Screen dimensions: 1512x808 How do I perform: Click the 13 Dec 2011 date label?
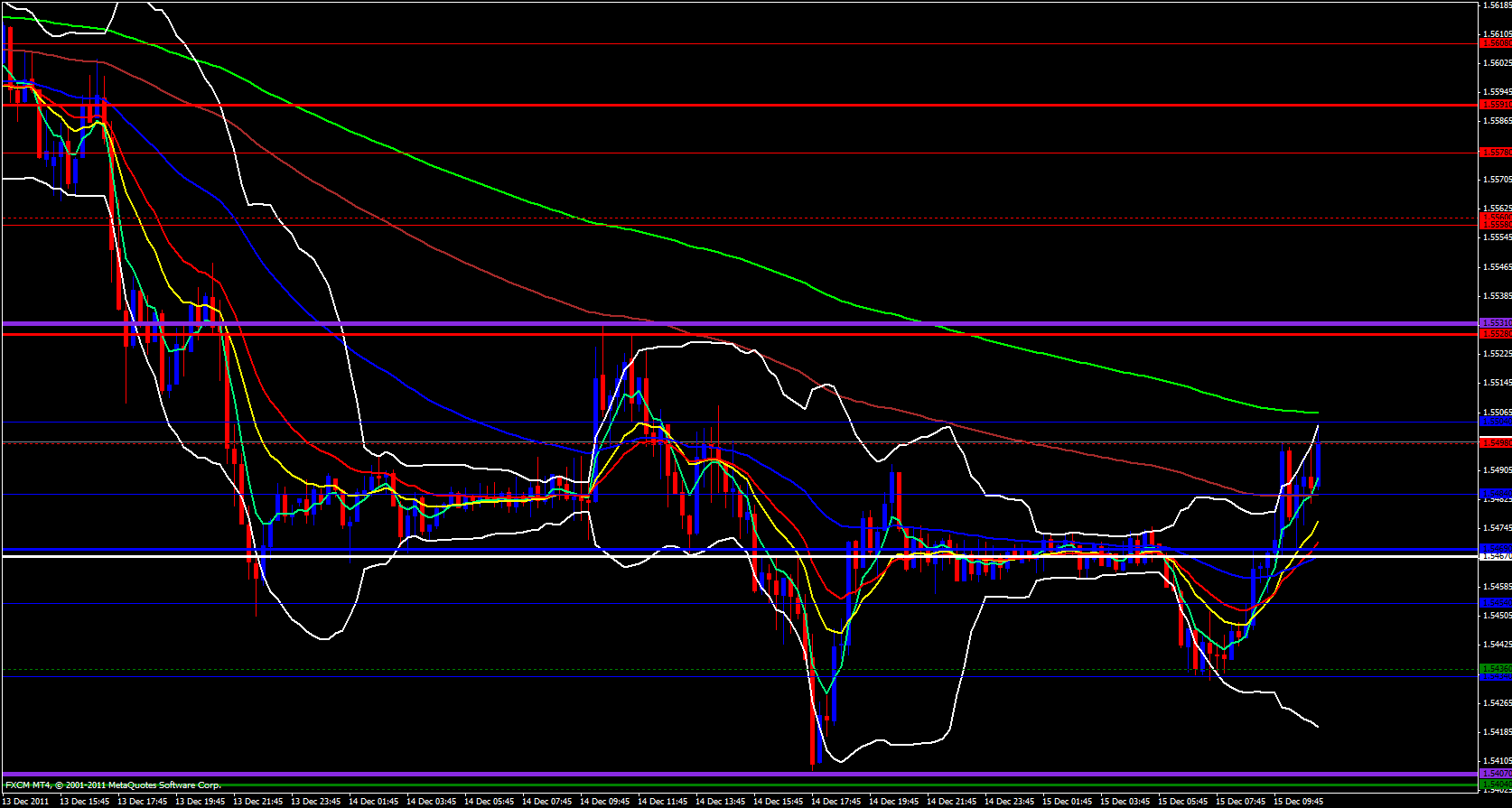coord(27,801)
